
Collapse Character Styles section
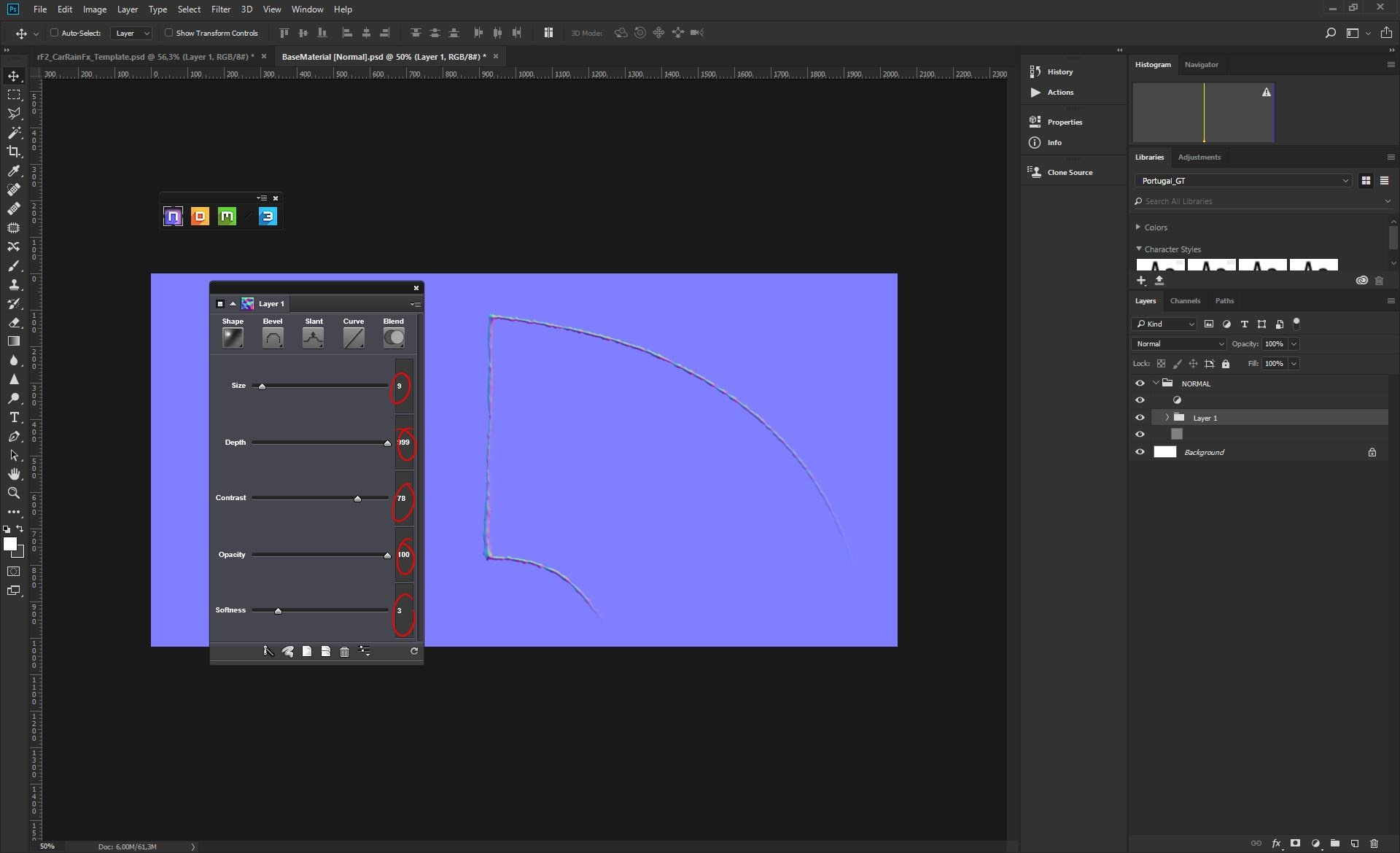[x=1138, y=249]
